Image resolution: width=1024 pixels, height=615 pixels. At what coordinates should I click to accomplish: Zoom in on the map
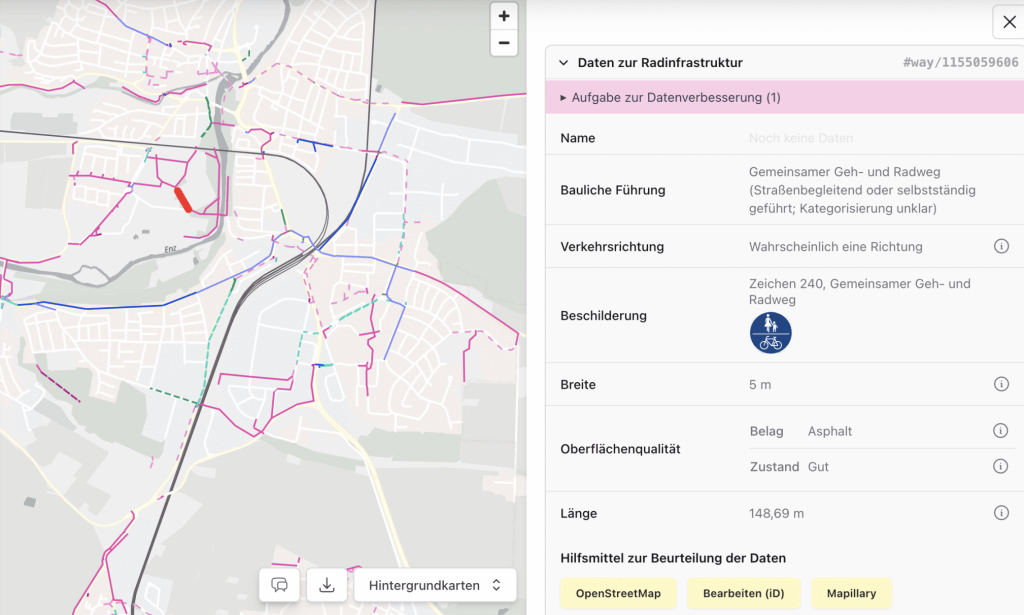(x=504, y=16)
